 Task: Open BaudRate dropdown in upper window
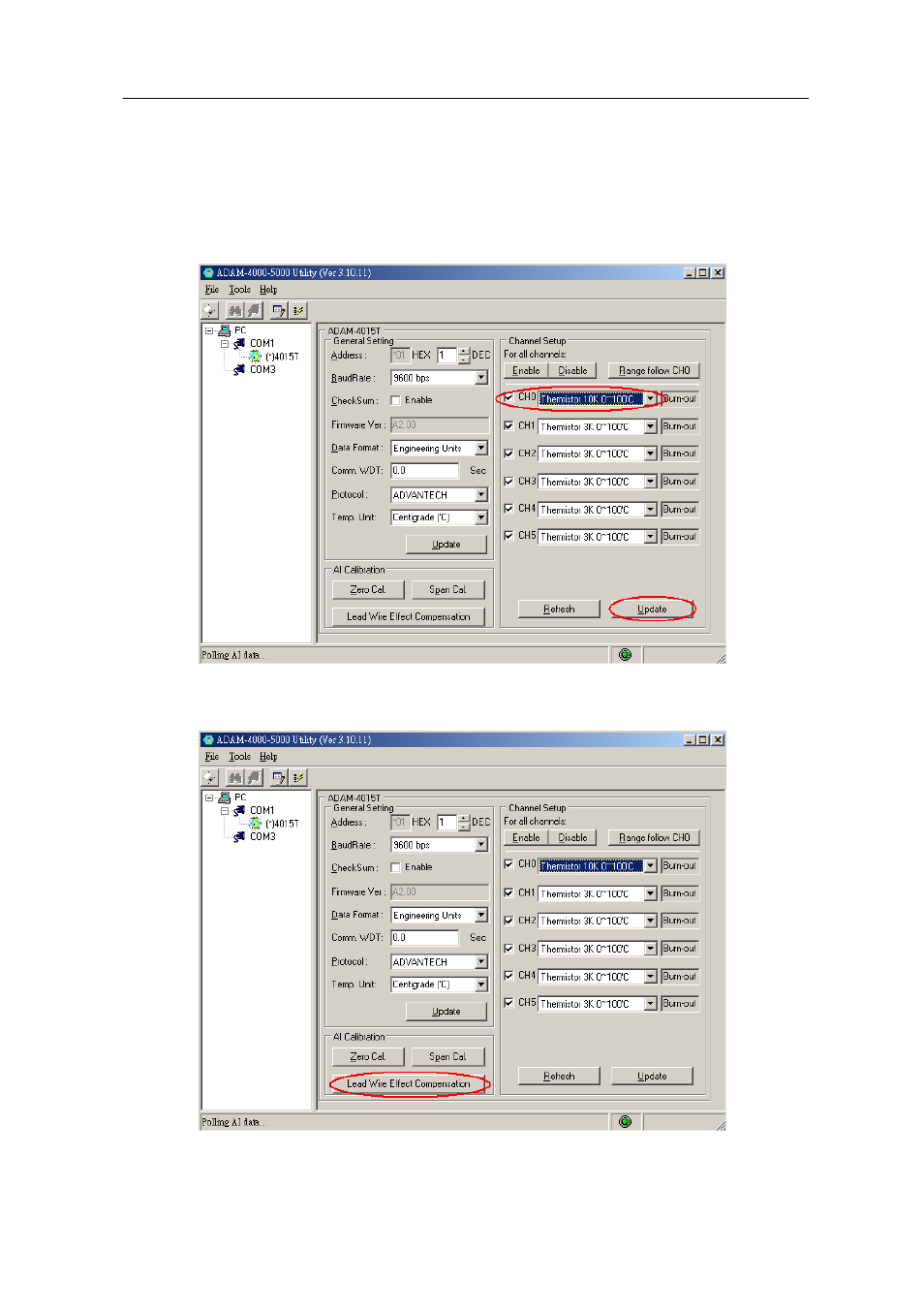point(481,378)
